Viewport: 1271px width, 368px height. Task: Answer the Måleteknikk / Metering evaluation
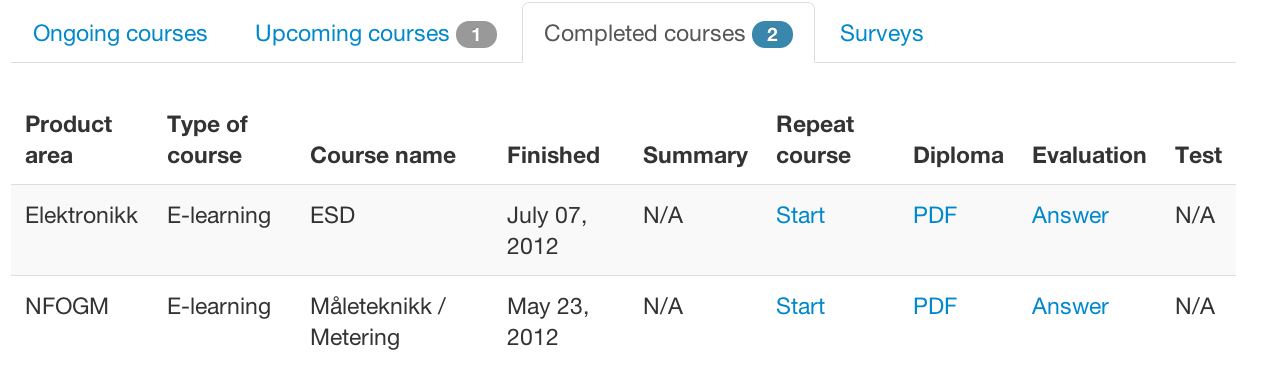1070,306
